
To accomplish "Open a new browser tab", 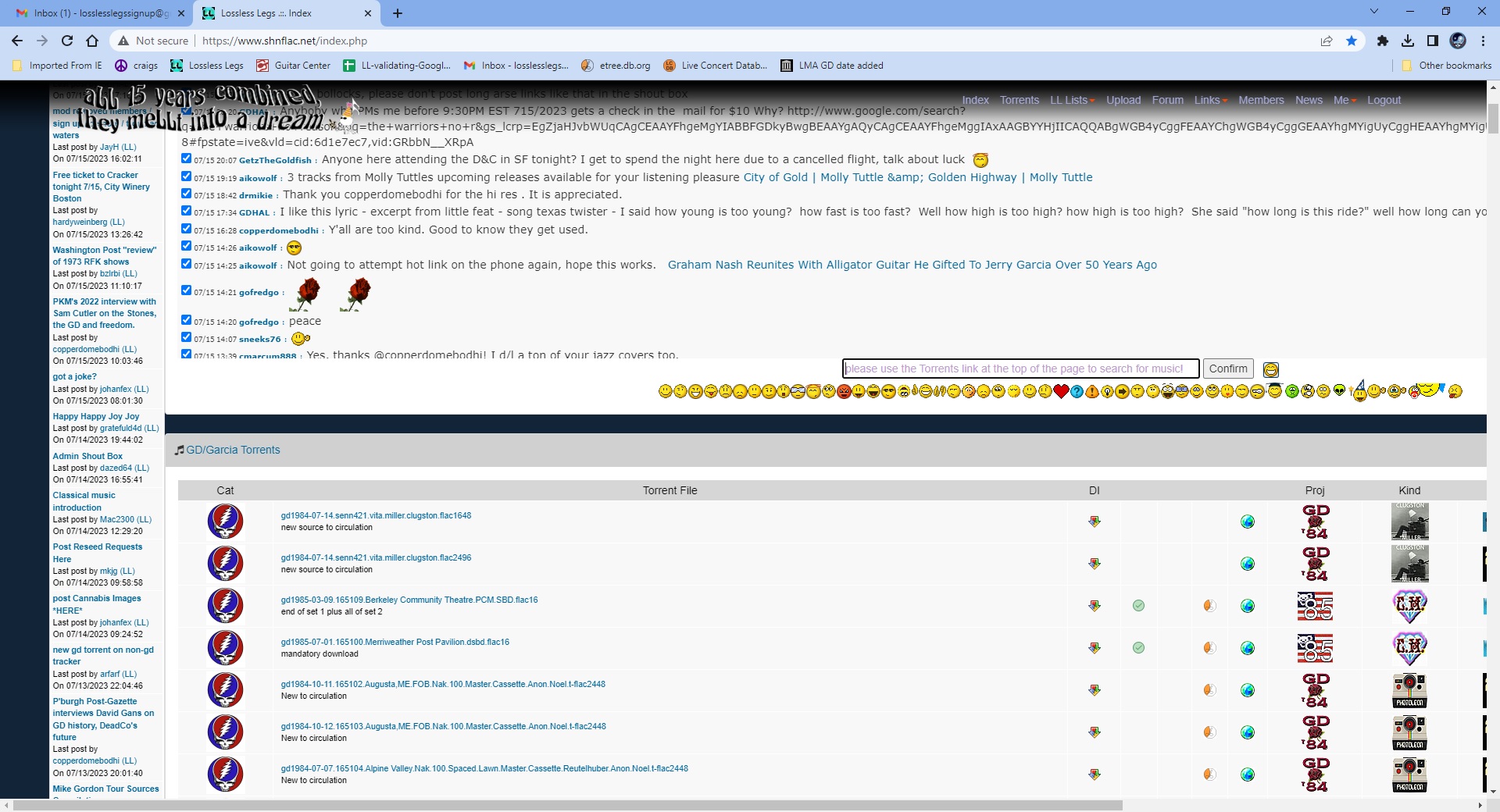I will coord(397,13).
